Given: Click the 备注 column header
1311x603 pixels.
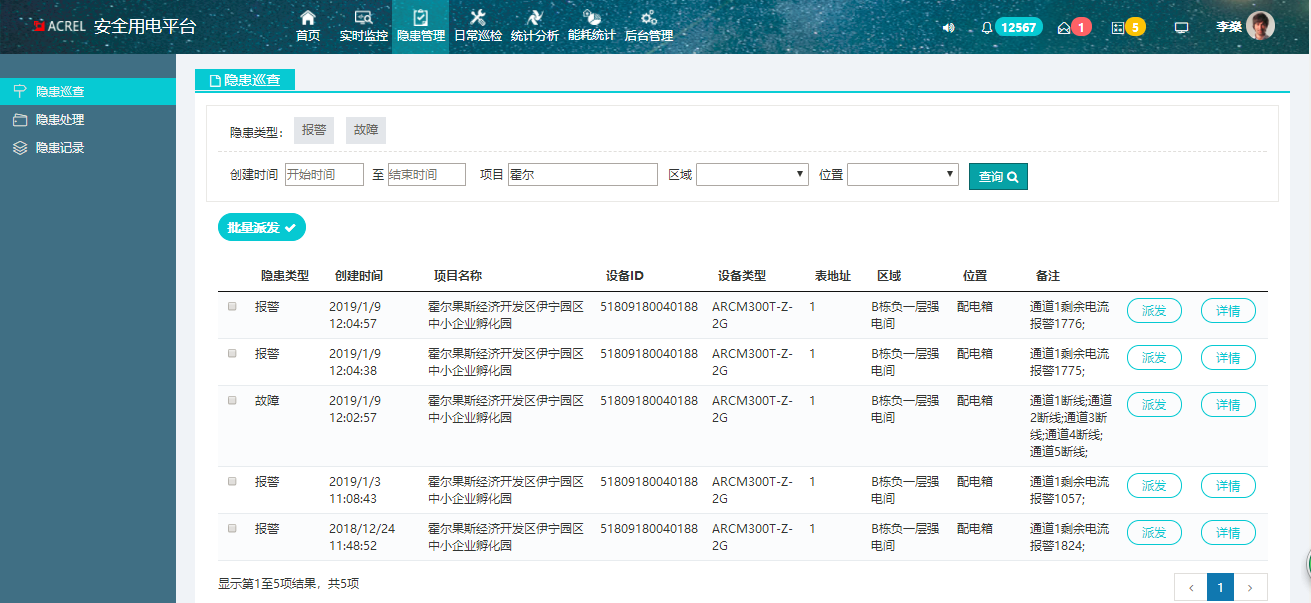Looking at the screenshot, I should click(x=1048, y=276).
